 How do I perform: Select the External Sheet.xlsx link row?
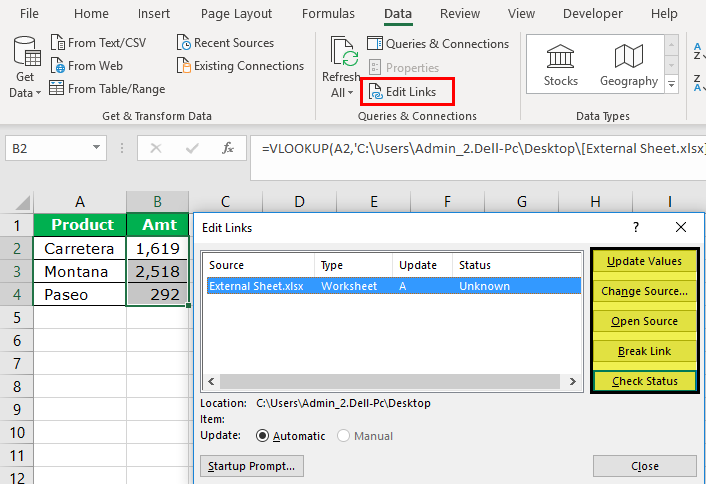point(394,286)
